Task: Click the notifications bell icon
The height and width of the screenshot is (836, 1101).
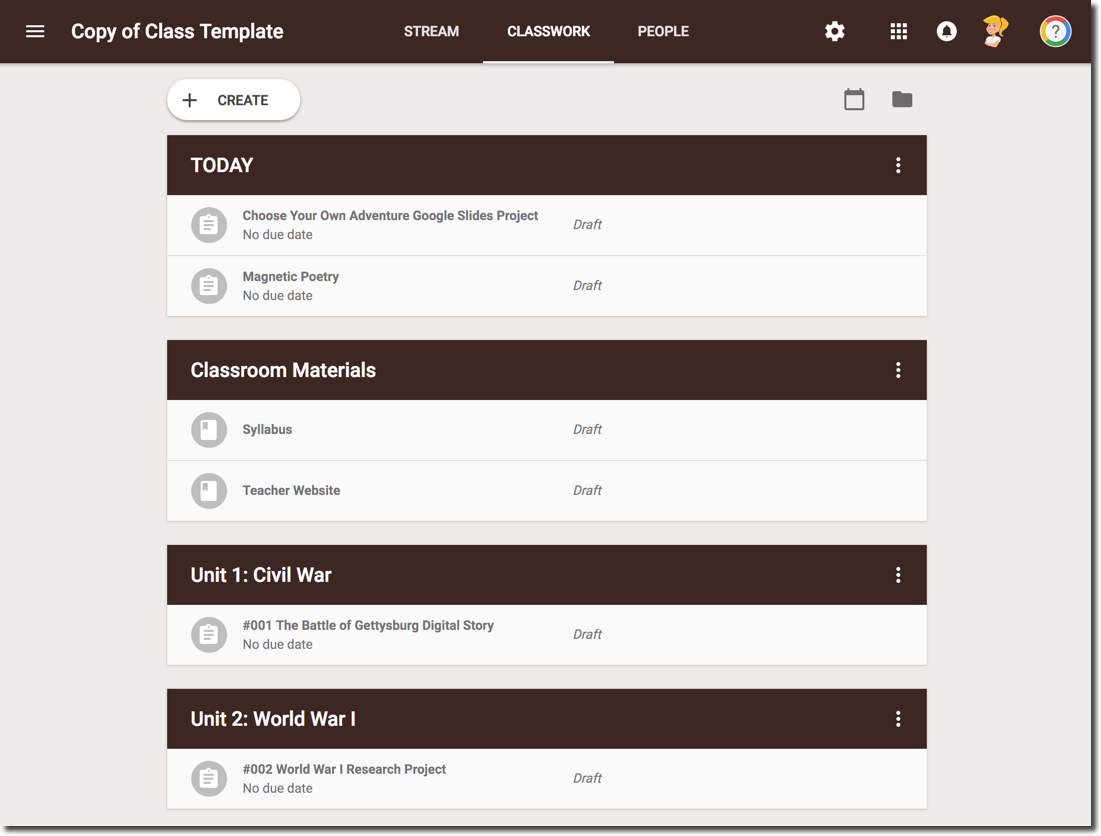Action: pos(946,32)
